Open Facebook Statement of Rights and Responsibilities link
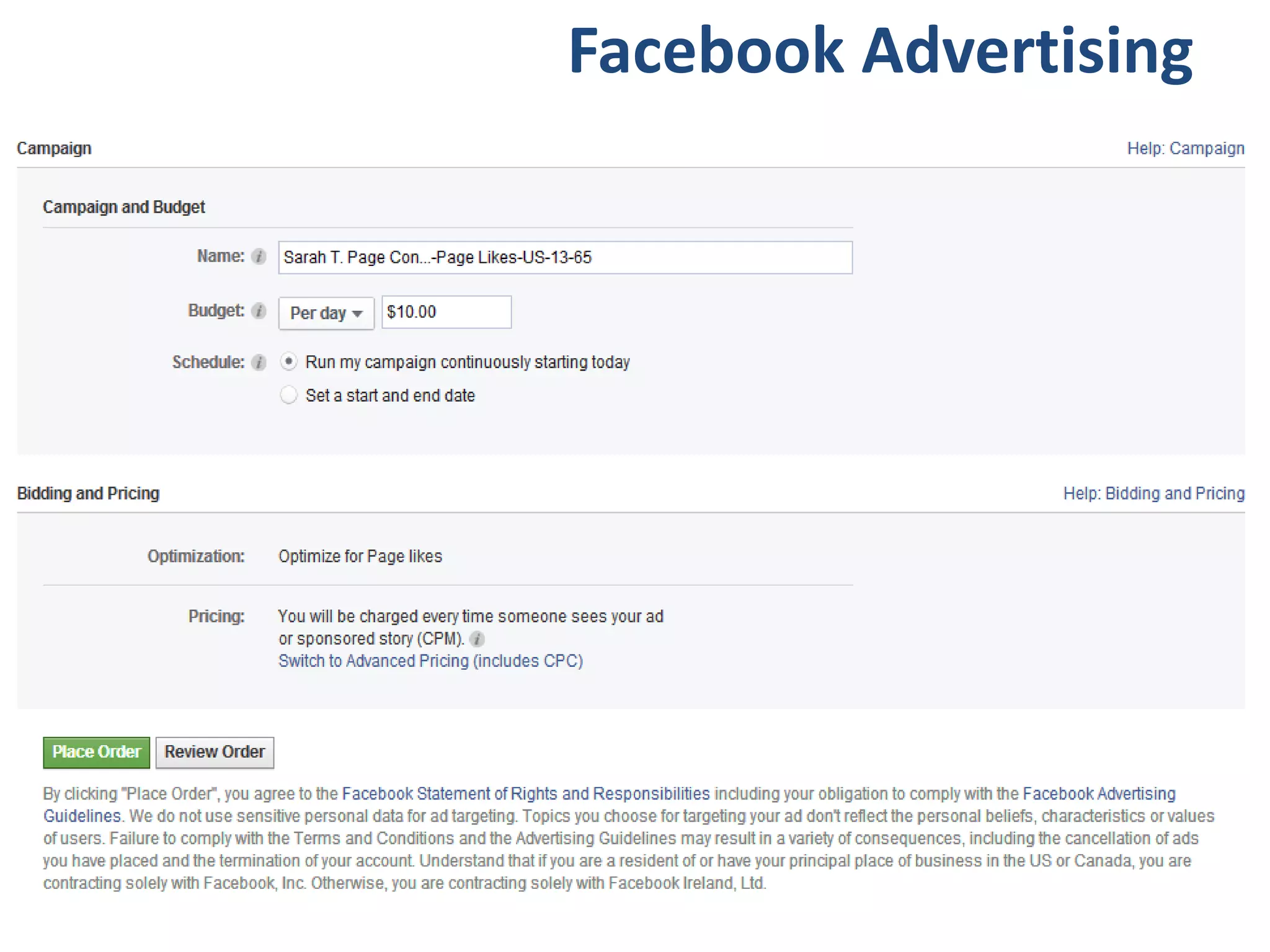Viewport: 1270px width, 952px height. pos(526,794)
